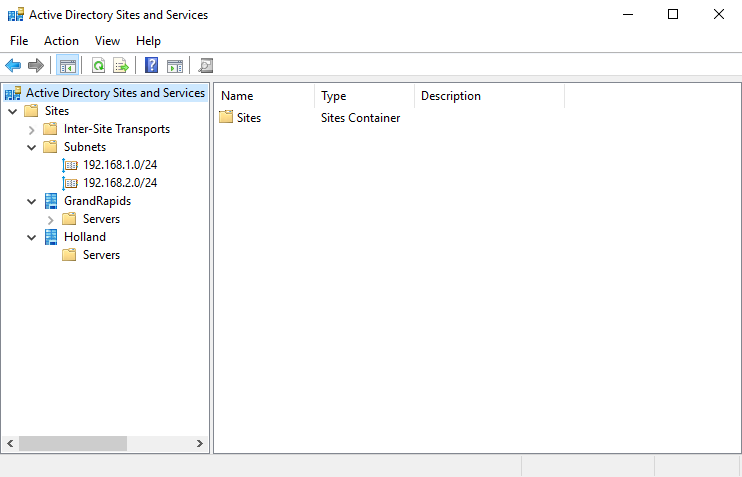Toggle Show/Hide Console Tree toolbar icon
The height and width of the screenshot is (477, 742).
(x=68, y=66)
